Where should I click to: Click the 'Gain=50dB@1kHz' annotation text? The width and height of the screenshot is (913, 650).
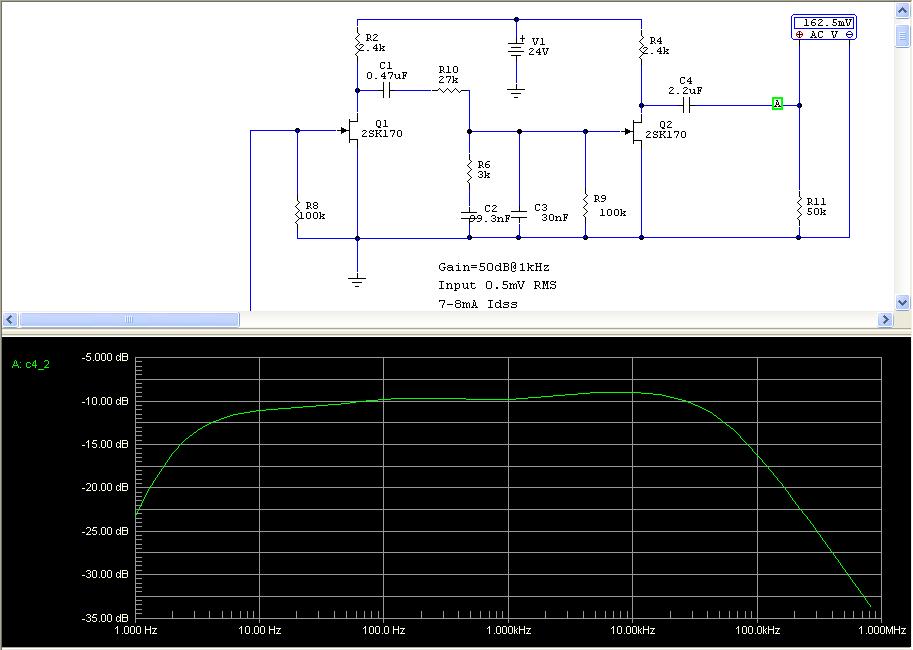pyautogui.click(x=494, y=267)
